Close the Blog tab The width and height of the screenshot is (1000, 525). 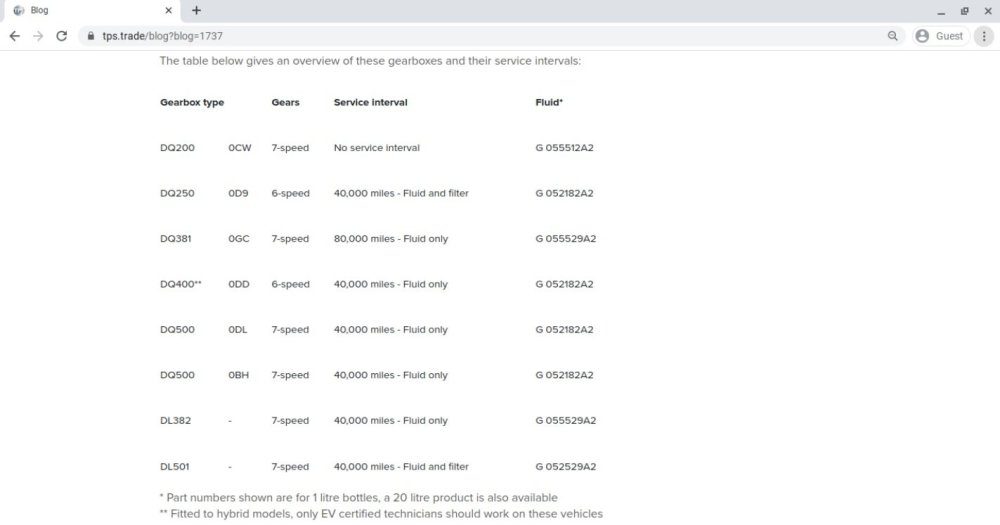tap(168, 11)
